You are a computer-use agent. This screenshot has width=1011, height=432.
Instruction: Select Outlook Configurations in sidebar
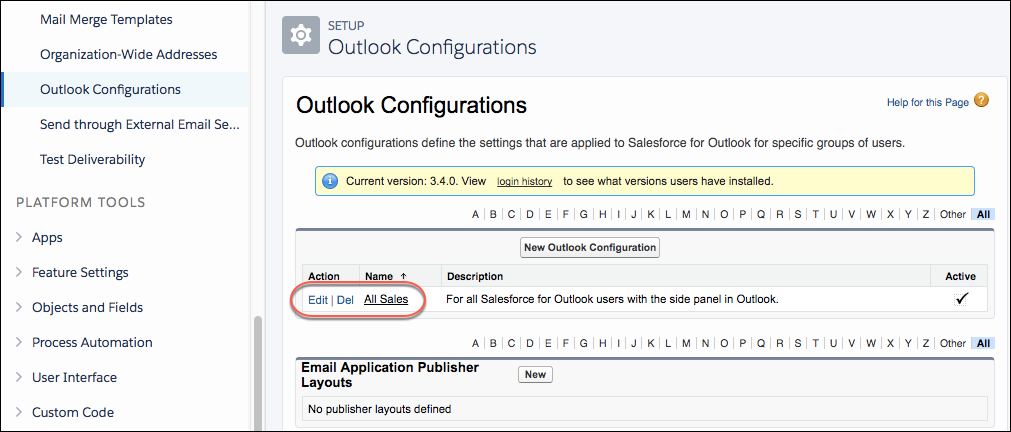(x=110, y=90)
